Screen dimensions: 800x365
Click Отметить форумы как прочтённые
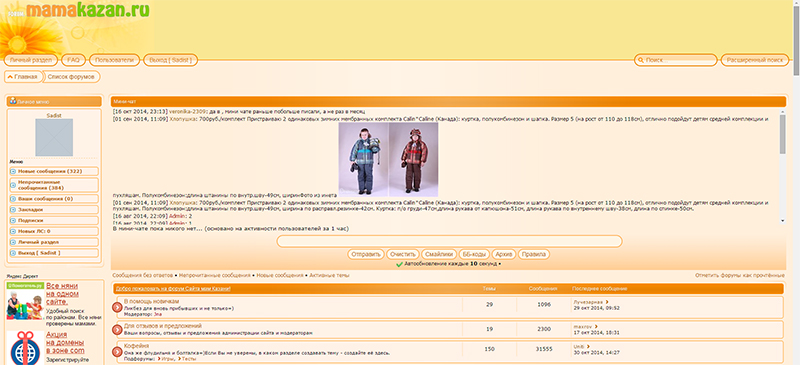740,275
